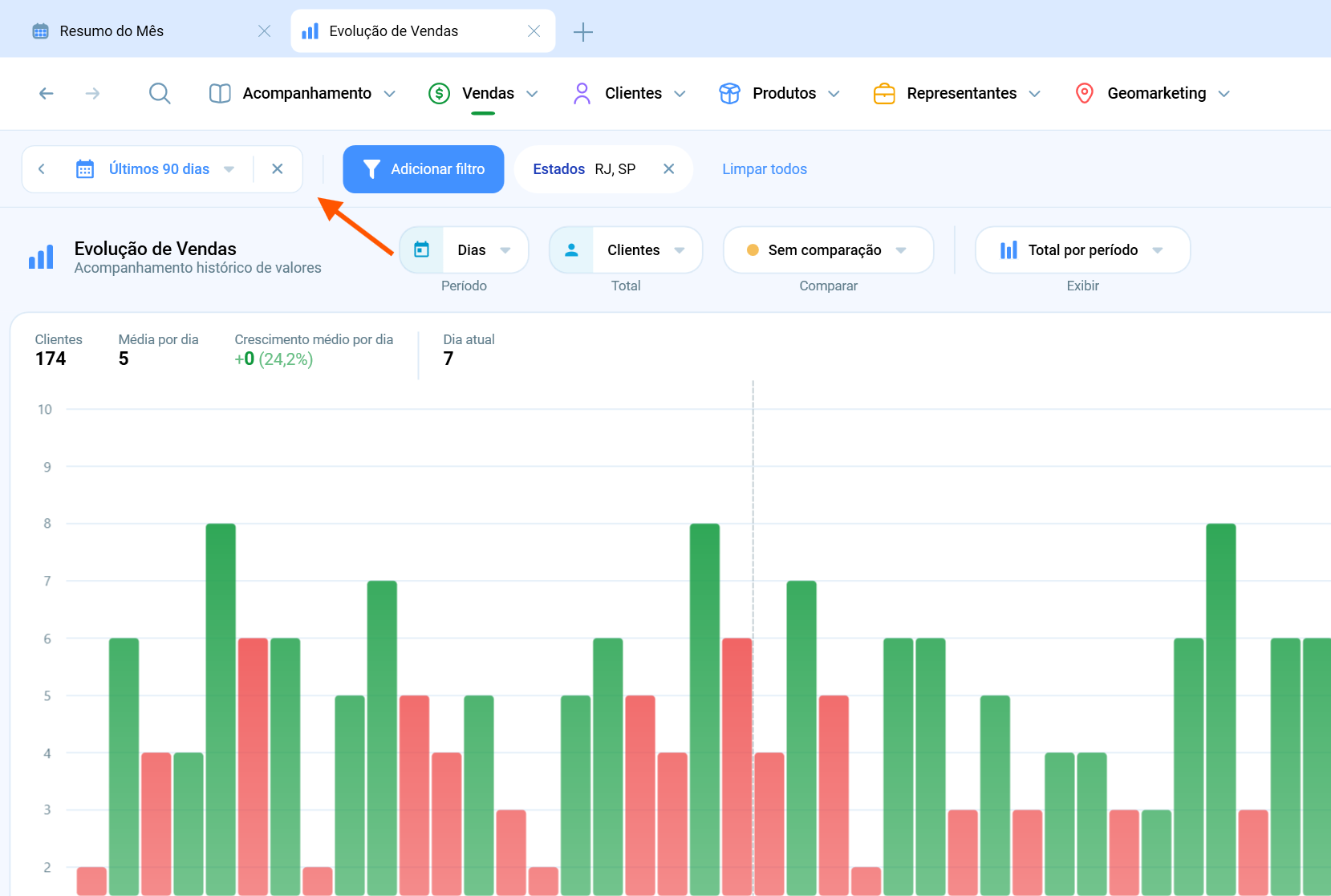Open the Total por período display dropdown
This screenshot has width=1331, height=896.
1082,250
